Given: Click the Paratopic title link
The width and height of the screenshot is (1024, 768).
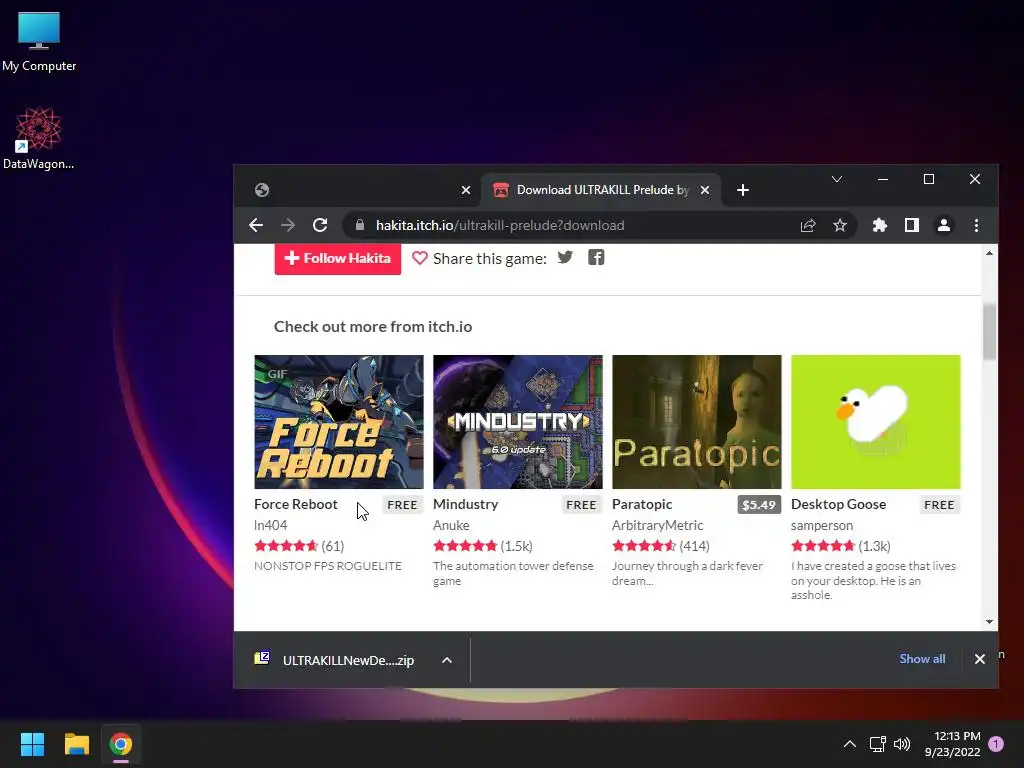Looking at the screenshot, I should click(x=642, y=504).
